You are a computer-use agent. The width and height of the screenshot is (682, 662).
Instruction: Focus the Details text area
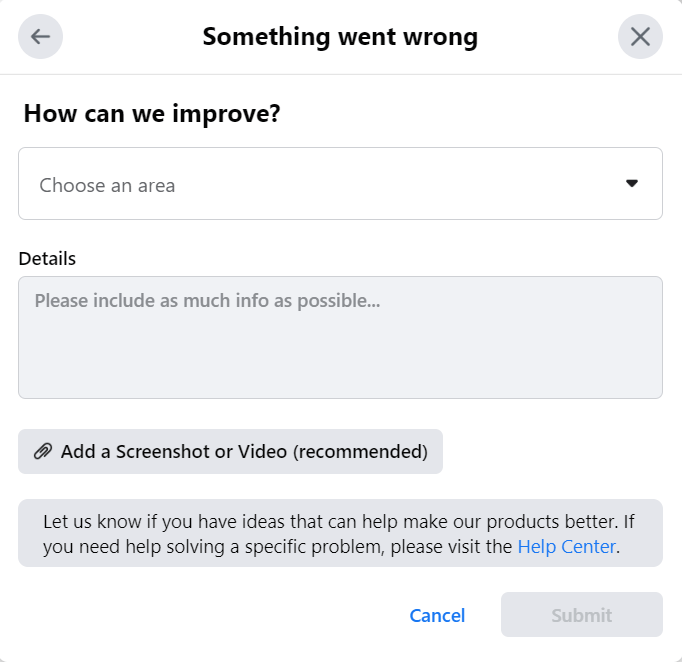tap(340, 338)
